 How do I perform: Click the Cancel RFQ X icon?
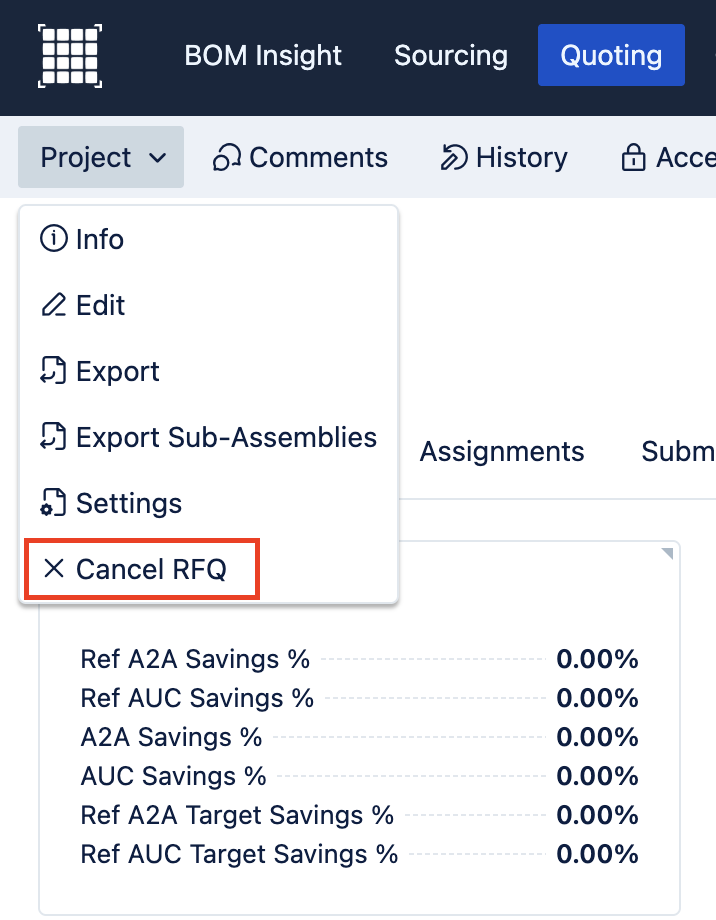pyautogui.click(x=54, y=569)
